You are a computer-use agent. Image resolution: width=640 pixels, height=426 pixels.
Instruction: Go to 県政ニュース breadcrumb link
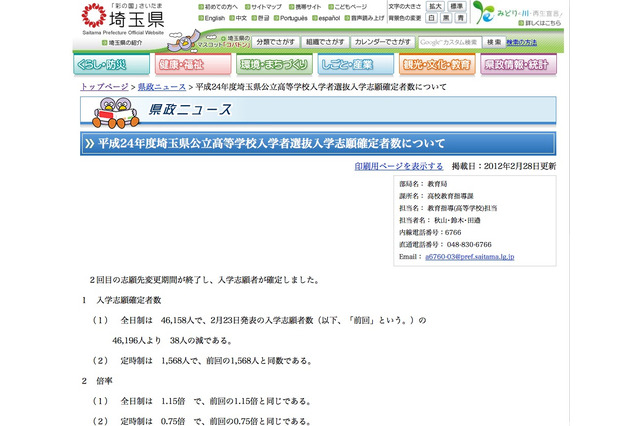(162, 87)
